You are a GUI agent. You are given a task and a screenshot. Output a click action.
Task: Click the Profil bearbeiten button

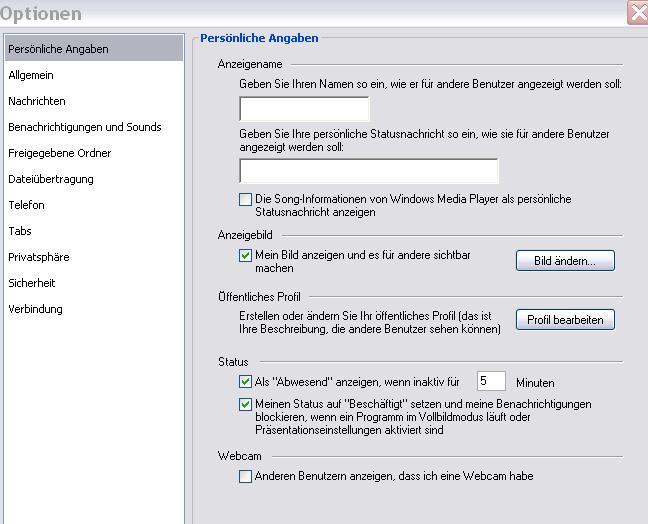click(565, 320)
